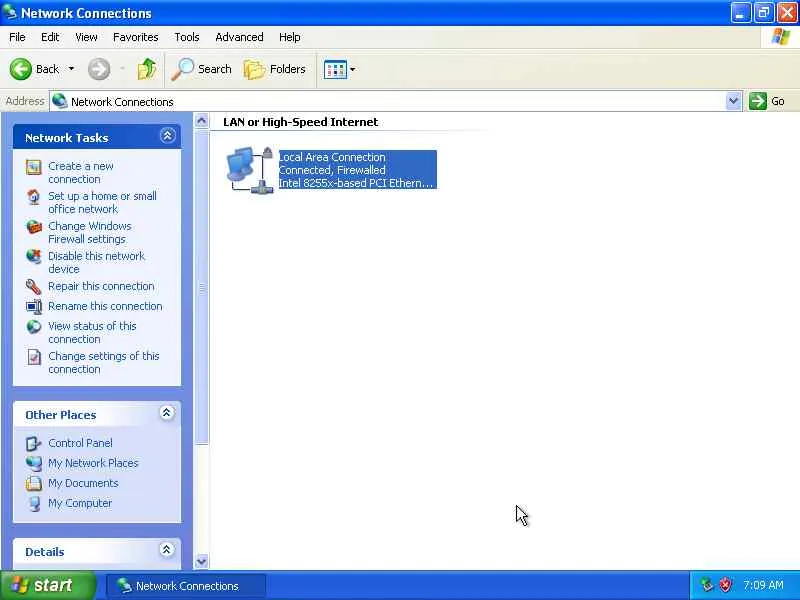Open the Views dropdown arrow
The image size is (800, 600).
pos(353,69)
